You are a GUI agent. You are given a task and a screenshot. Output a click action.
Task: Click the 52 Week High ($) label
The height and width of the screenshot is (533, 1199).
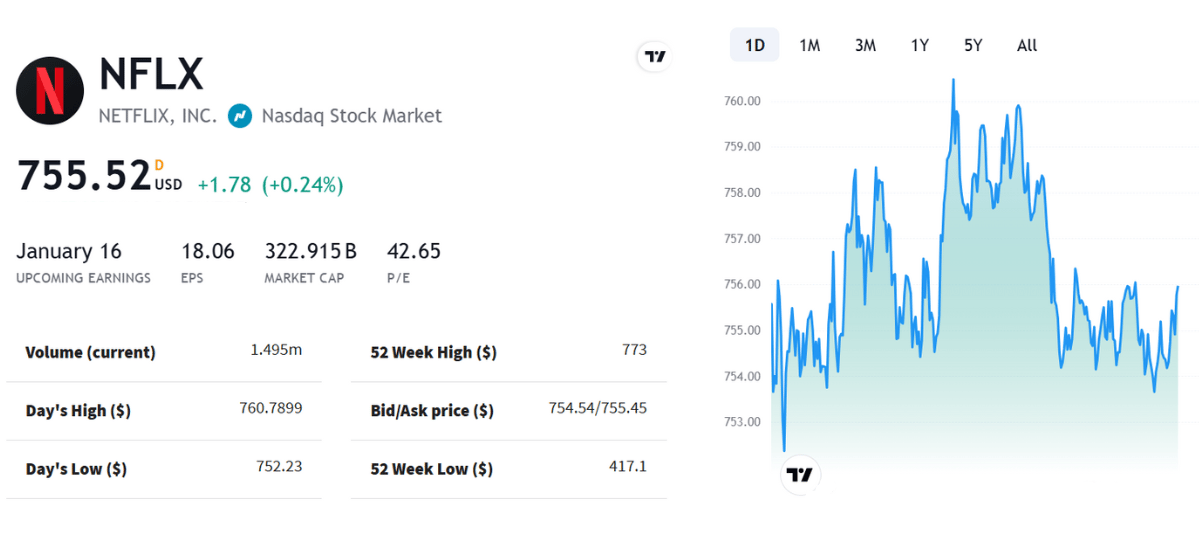[434, 353]
